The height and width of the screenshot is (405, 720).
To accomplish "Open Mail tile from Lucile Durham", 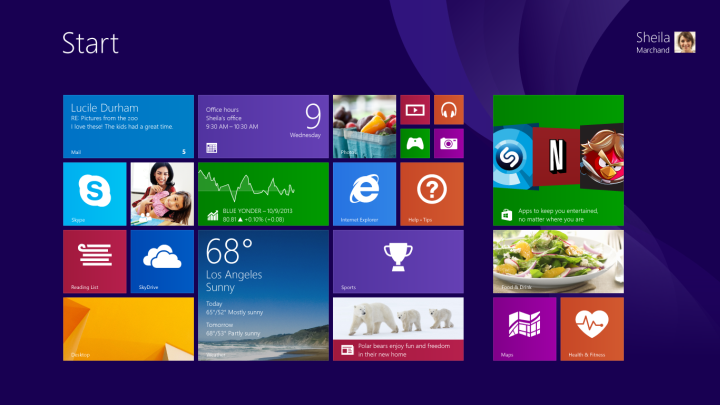I will point(128,127).
